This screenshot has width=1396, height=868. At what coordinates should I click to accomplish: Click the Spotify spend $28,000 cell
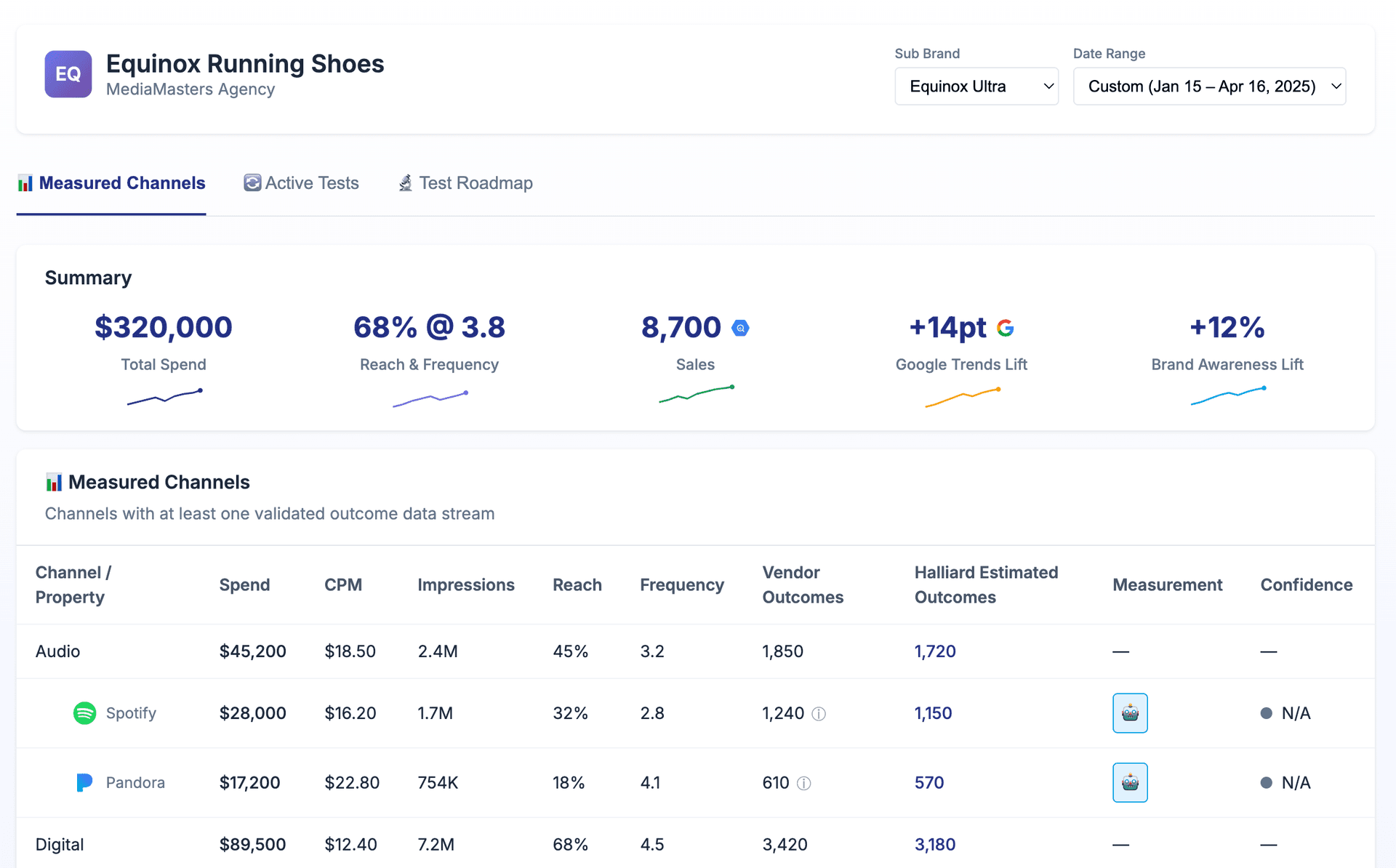(x=253, y=713)
